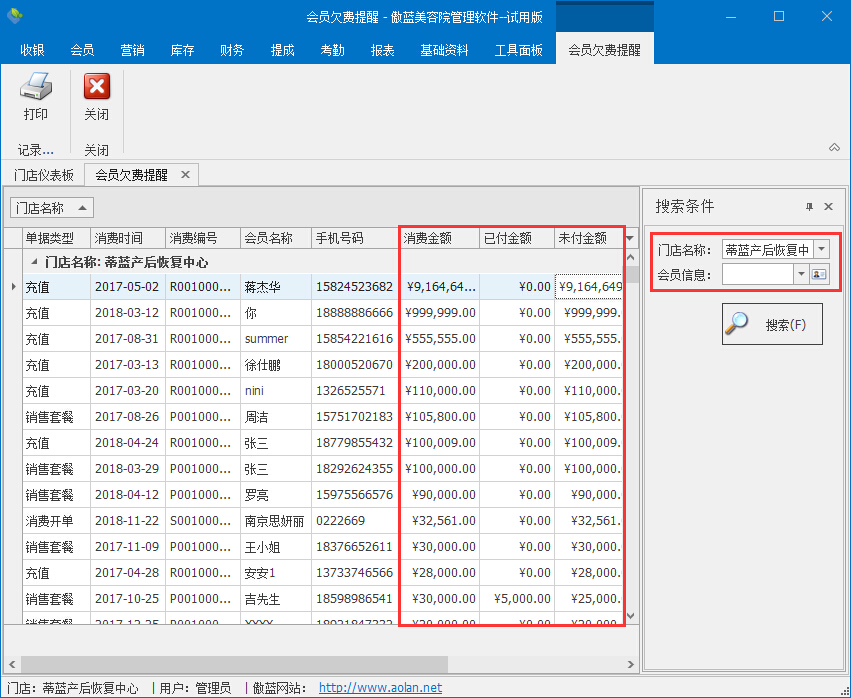The image size is (851, 698).
Task: Open the column chooser arrow at header right
Action: (x=630, y=238)
